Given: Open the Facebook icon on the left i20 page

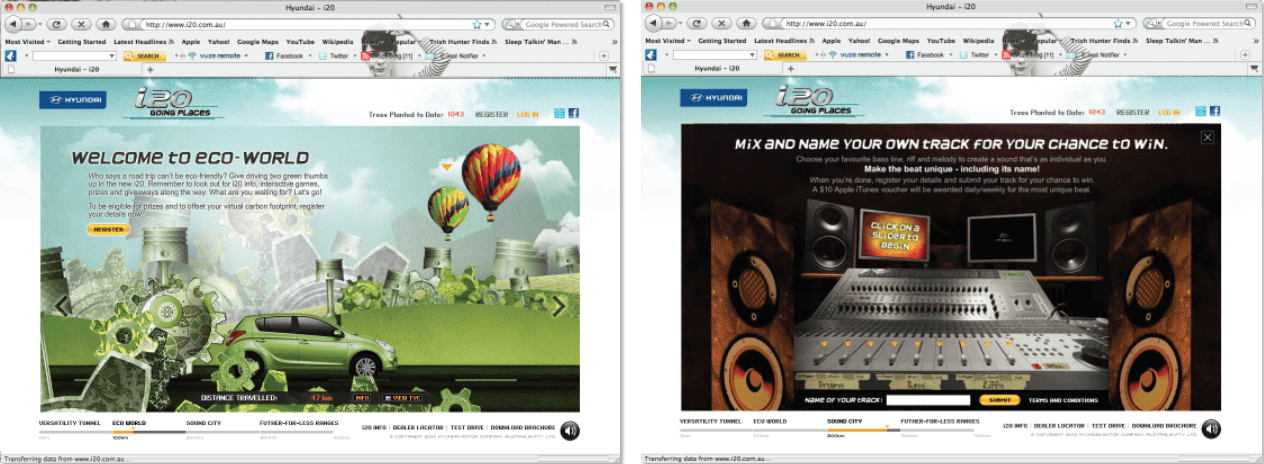Looking at the screenshot, I should 574,113.
